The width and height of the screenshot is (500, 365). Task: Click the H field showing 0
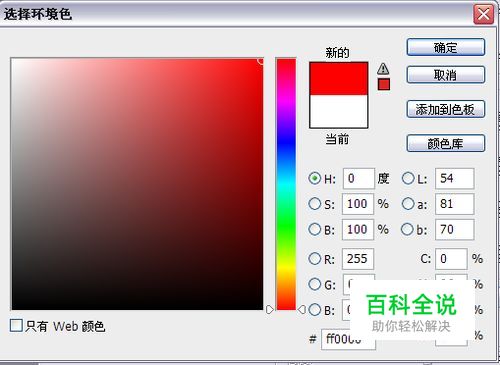tap(359, 179)
